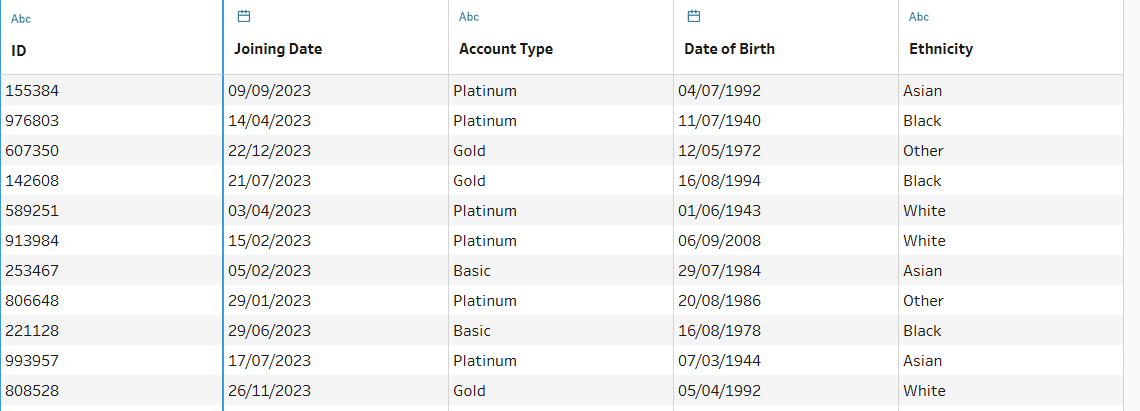
Task: Select the Gold cell for ID 142608
Action: point(469,181)
